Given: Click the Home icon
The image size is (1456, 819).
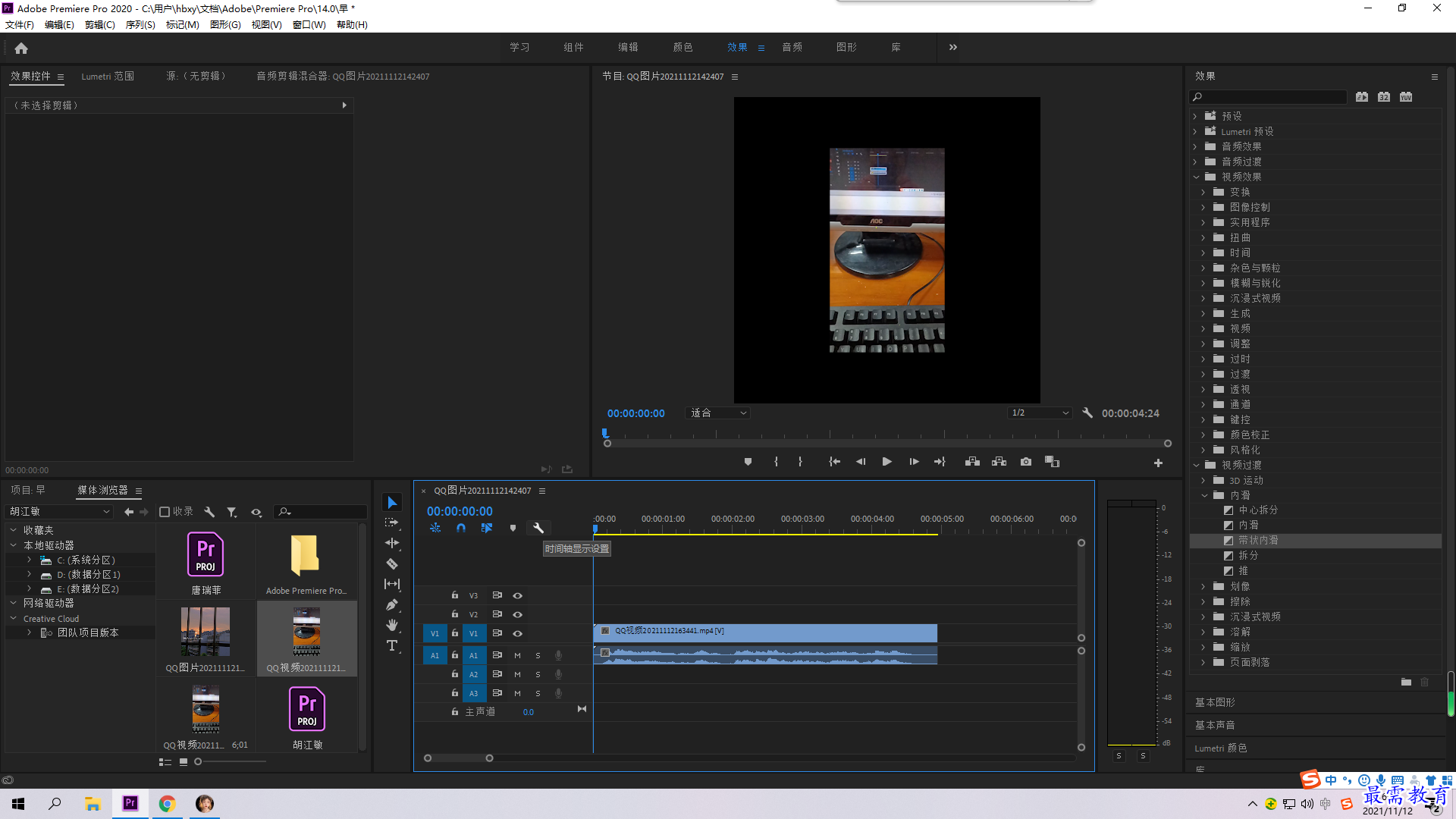Looking at the screenshot, I should [x=21, y=48].
